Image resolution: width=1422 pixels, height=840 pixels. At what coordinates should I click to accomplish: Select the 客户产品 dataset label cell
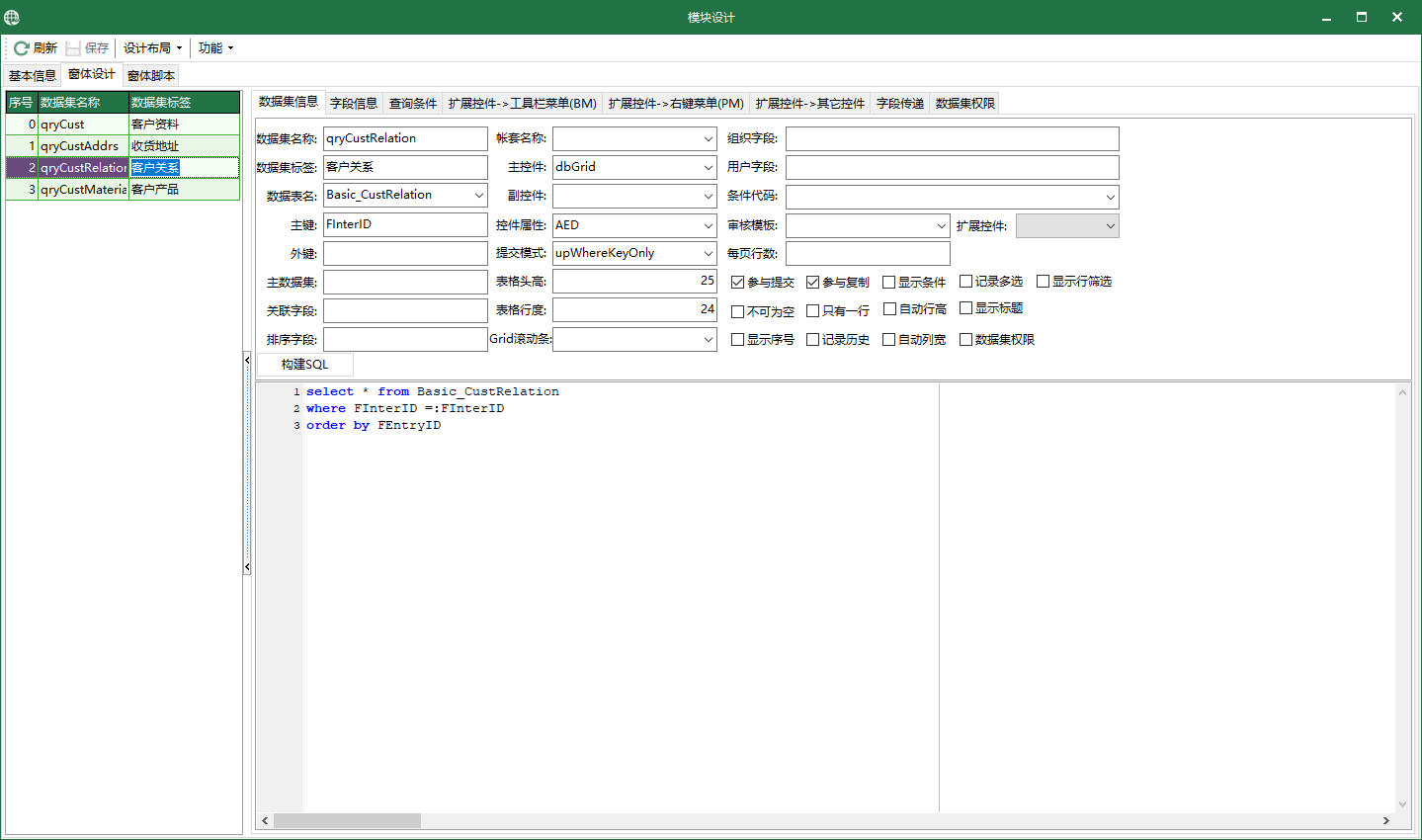(x=184, y=190)
